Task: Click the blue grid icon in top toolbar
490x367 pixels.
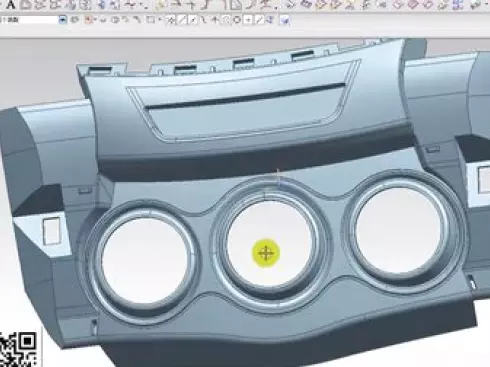Action: click(458, 4)
